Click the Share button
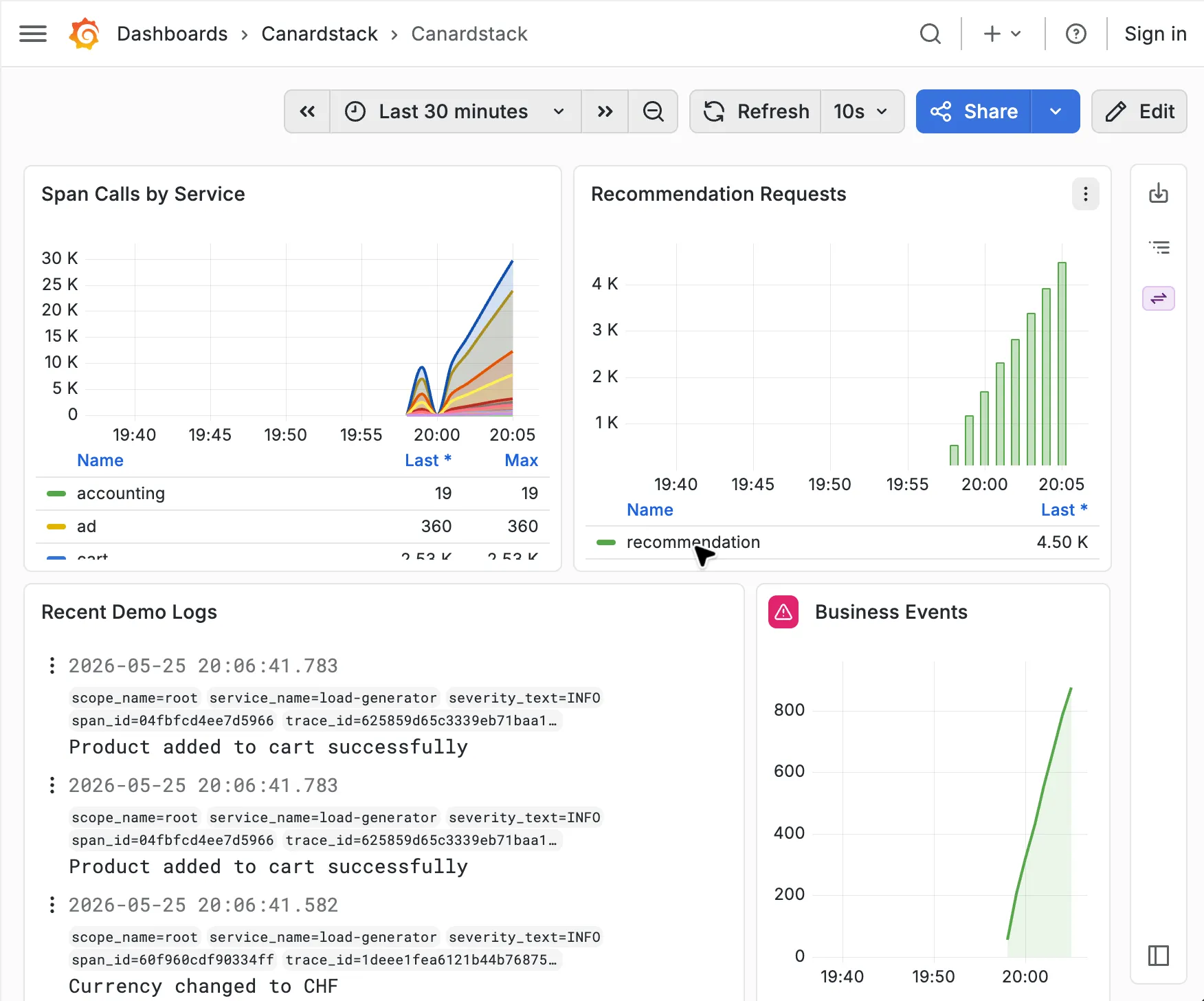 (x=974, y=111)
